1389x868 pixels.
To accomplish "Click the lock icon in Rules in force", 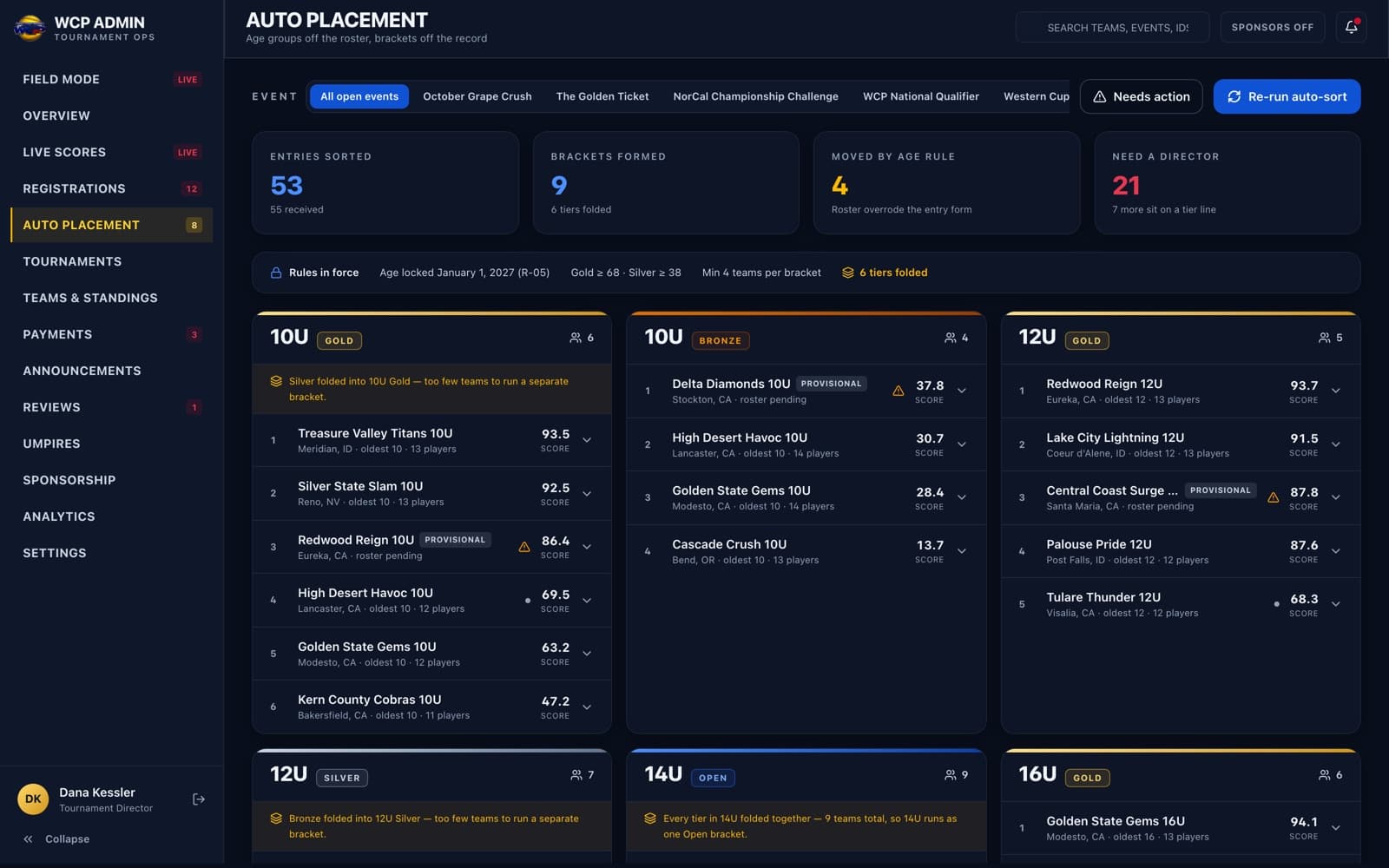I will tap(276, 273).
